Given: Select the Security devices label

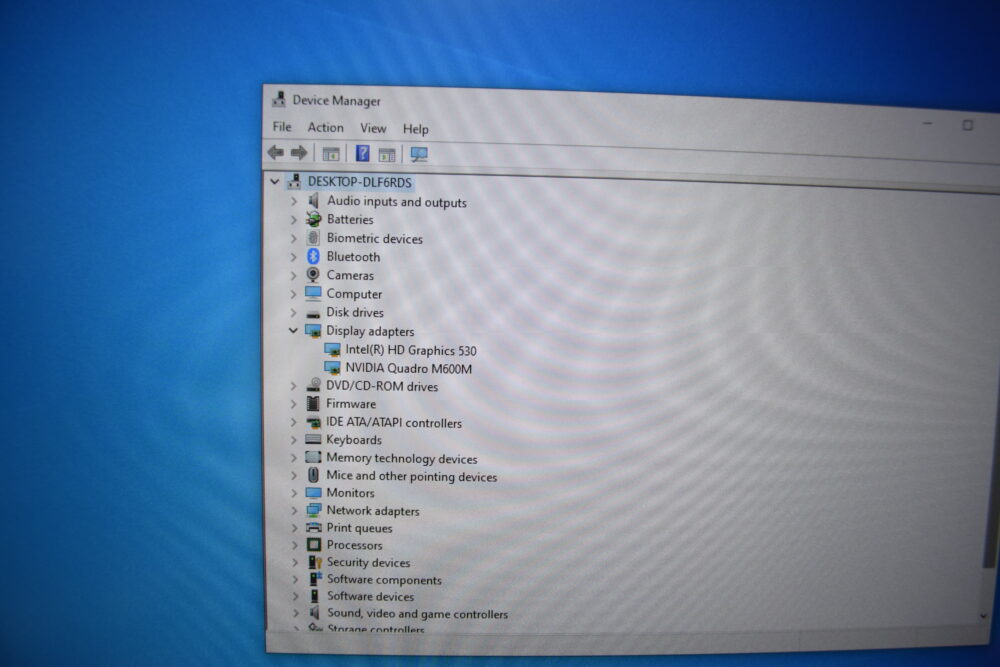Looking at the screenshot, I should pyautogui.click(x=368, y=562).
